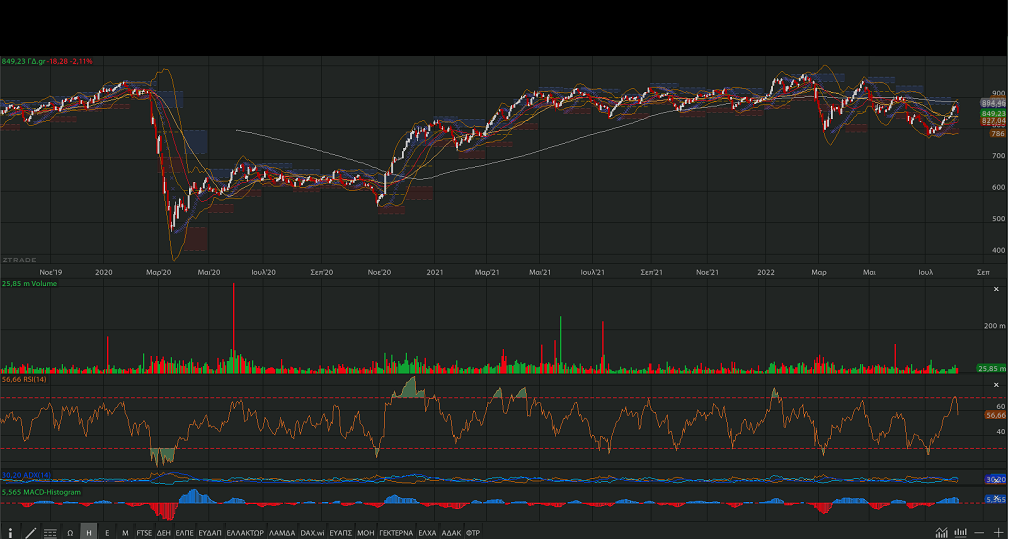Viewport: 1009px width, 539px height.
Task: Zoom in with the plus icon
Action: point(998,532)
